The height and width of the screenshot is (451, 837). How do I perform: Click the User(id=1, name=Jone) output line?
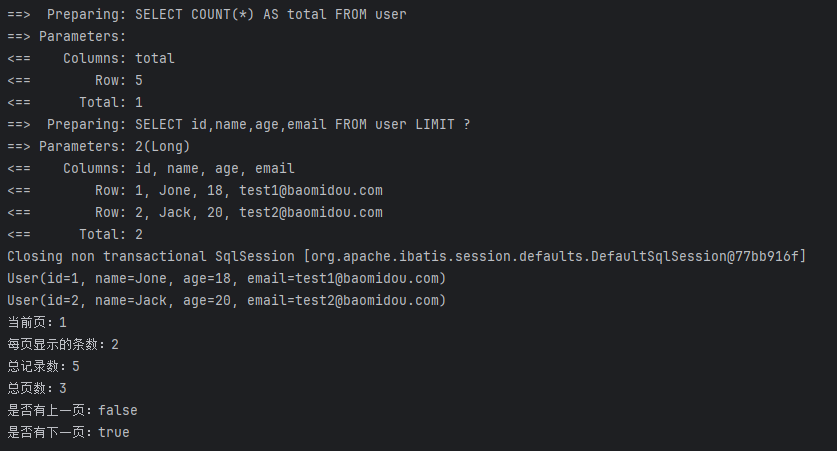pos(226,278)
